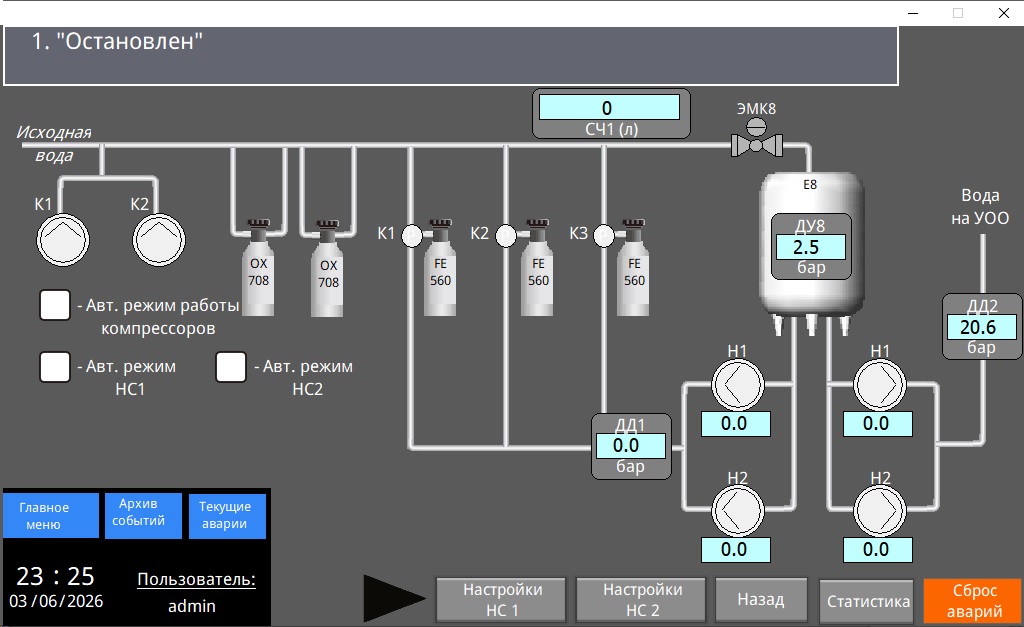Click the K1 valve on FE 560 filter
Image resolution: width=1024 pixels, height=627 pixels.
(x=412, y=236)
